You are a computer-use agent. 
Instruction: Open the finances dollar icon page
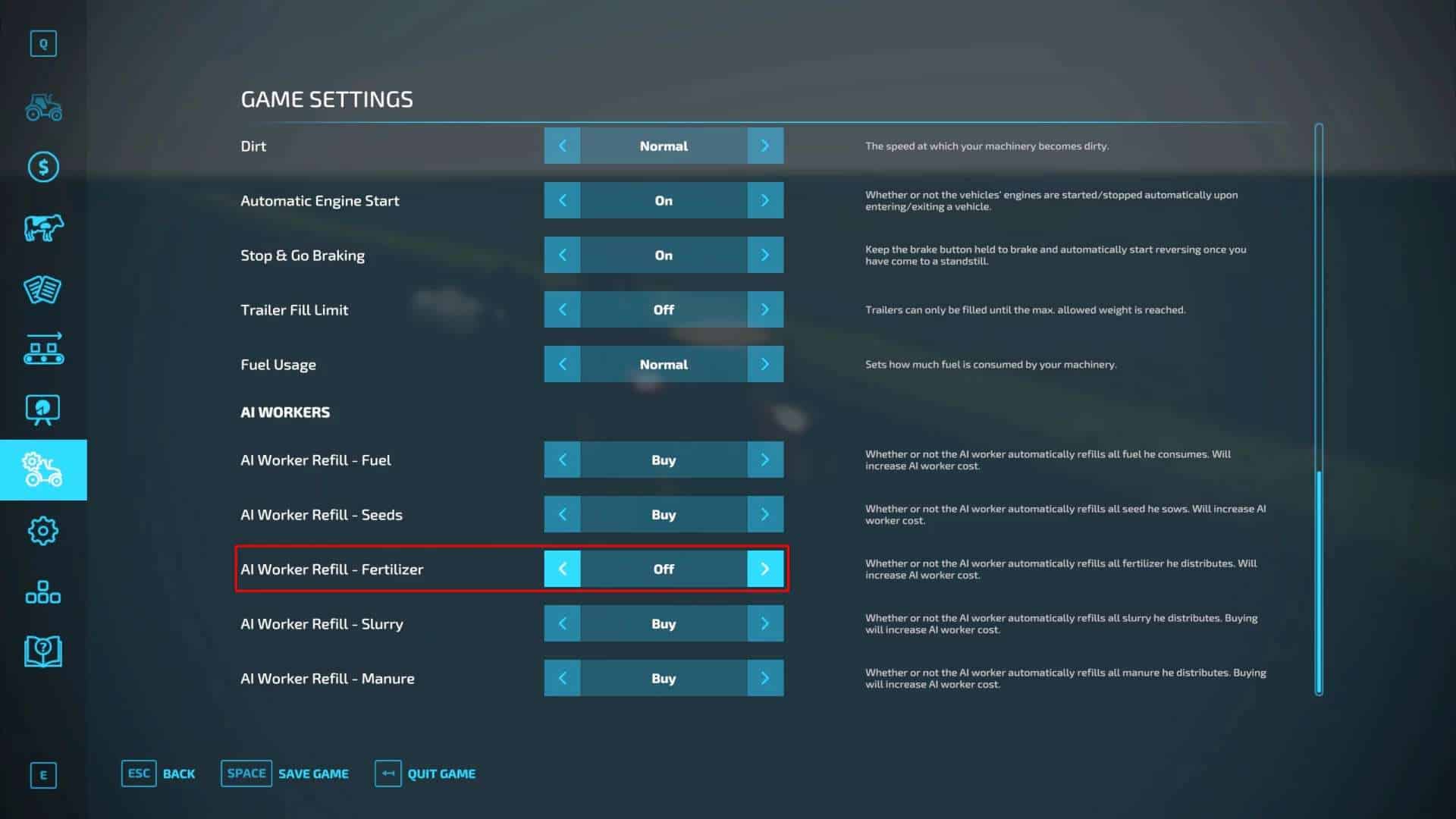click(43, 167)
